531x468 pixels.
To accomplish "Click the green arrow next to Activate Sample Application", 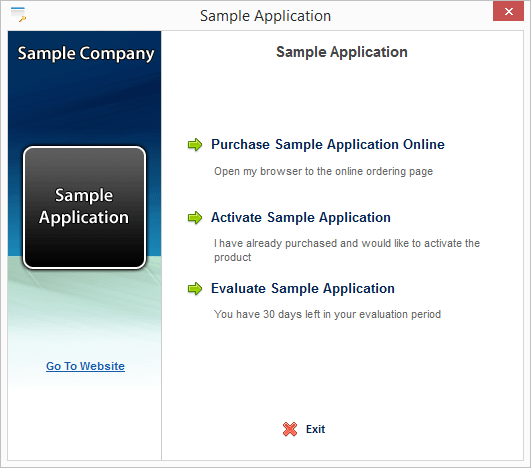I will (195, 217).
